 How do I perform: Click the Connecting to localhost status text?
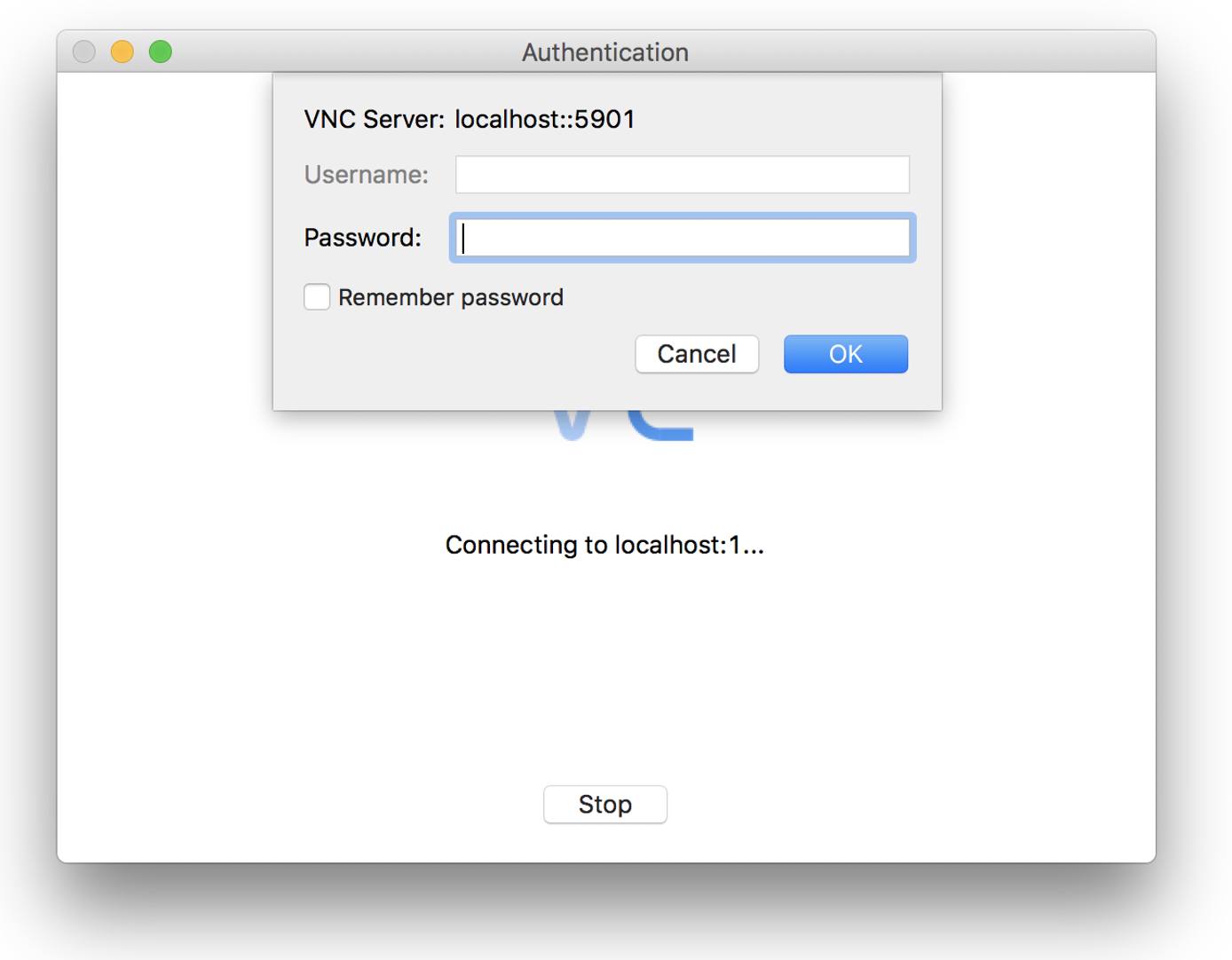coord(604,545)
